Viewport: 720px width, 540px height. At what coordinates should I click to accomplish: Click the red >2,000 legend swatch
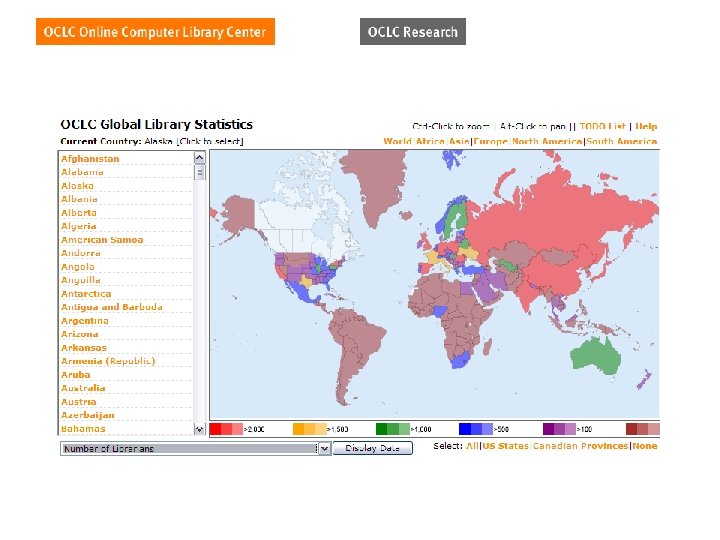click(x=226, y=429)
